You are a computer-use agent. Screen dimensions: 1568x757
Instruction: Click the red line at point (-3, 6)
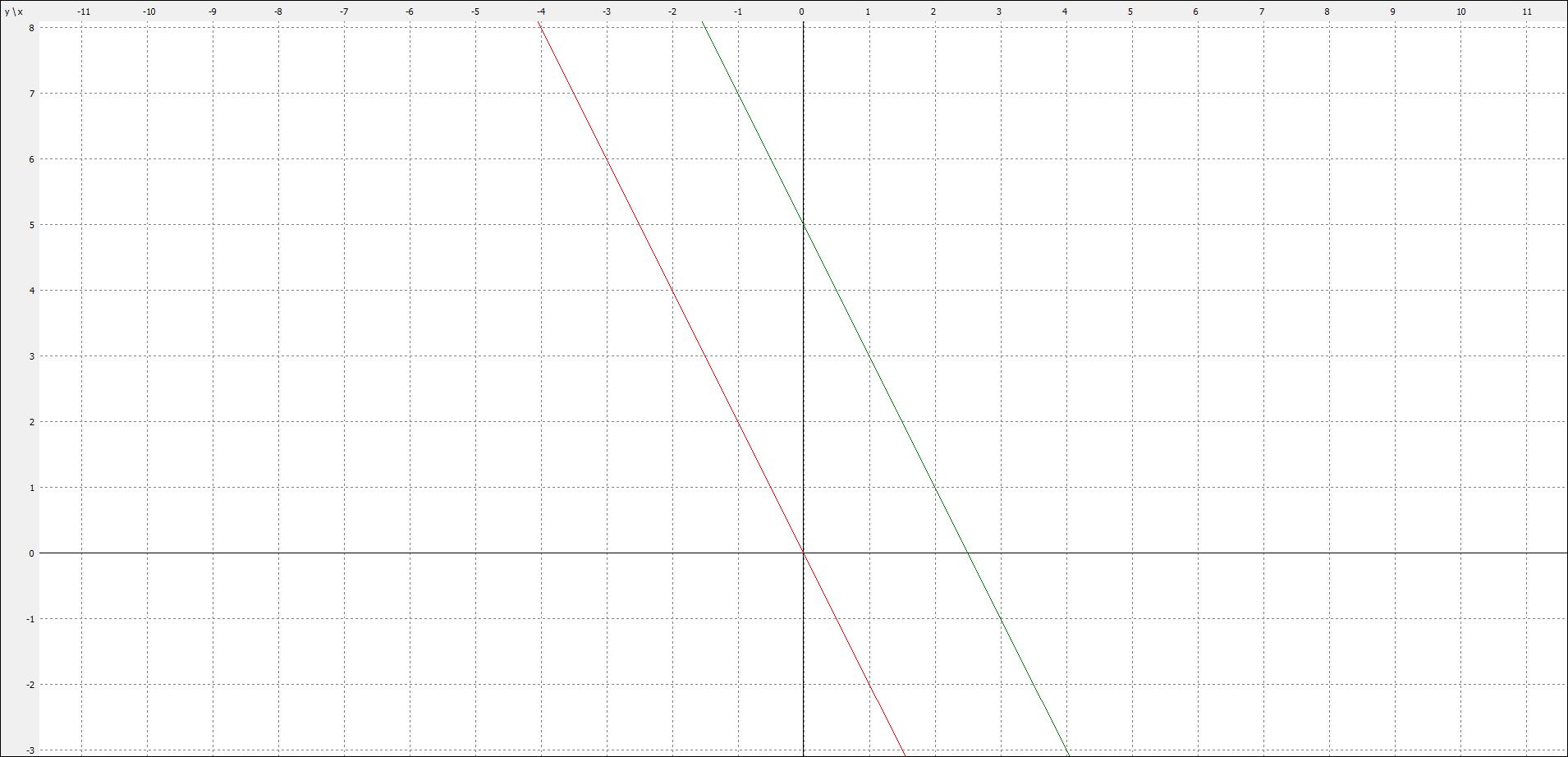607,158
